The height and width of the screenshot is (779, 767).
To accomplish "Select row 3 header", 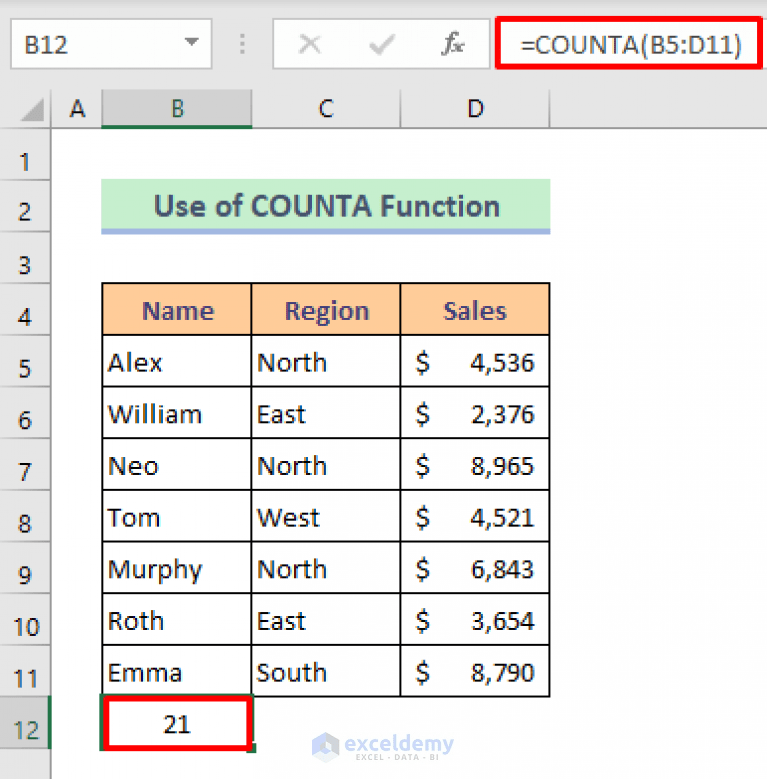I will coord(25,258).
